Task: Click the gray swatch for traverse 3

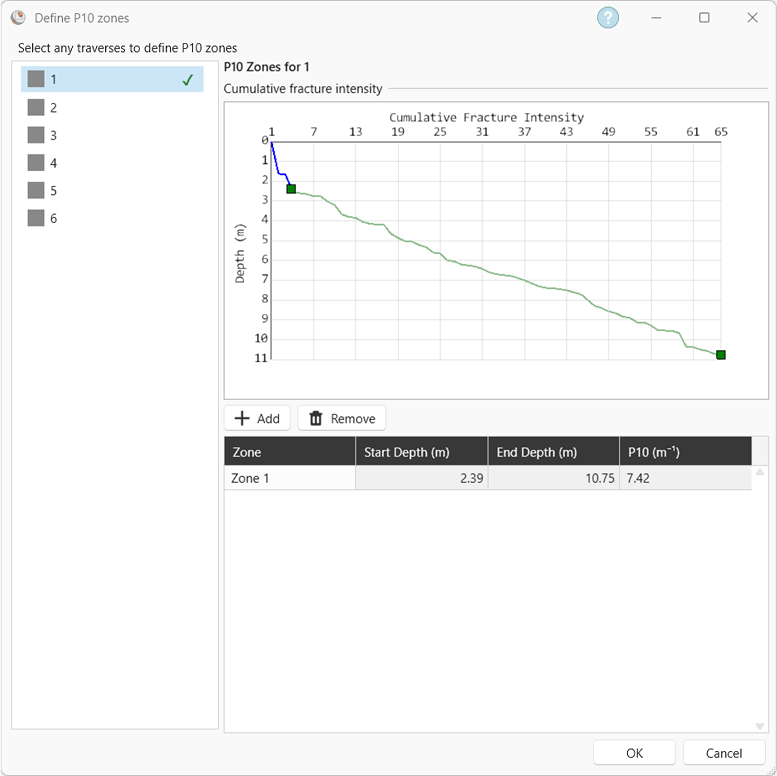Action: (36, 135)
